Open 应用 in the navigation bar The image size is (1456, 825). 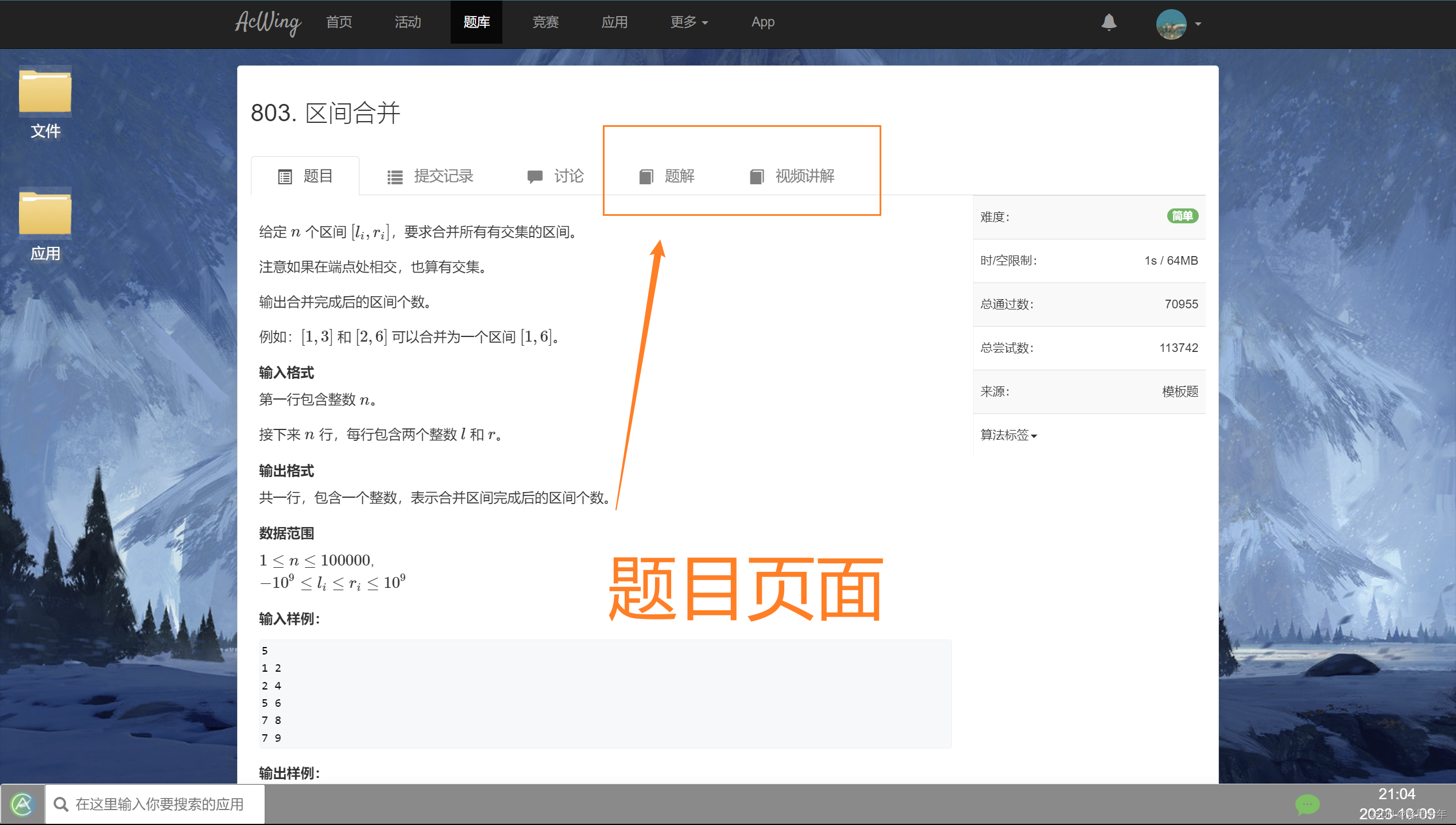click(x=614, y=22)
